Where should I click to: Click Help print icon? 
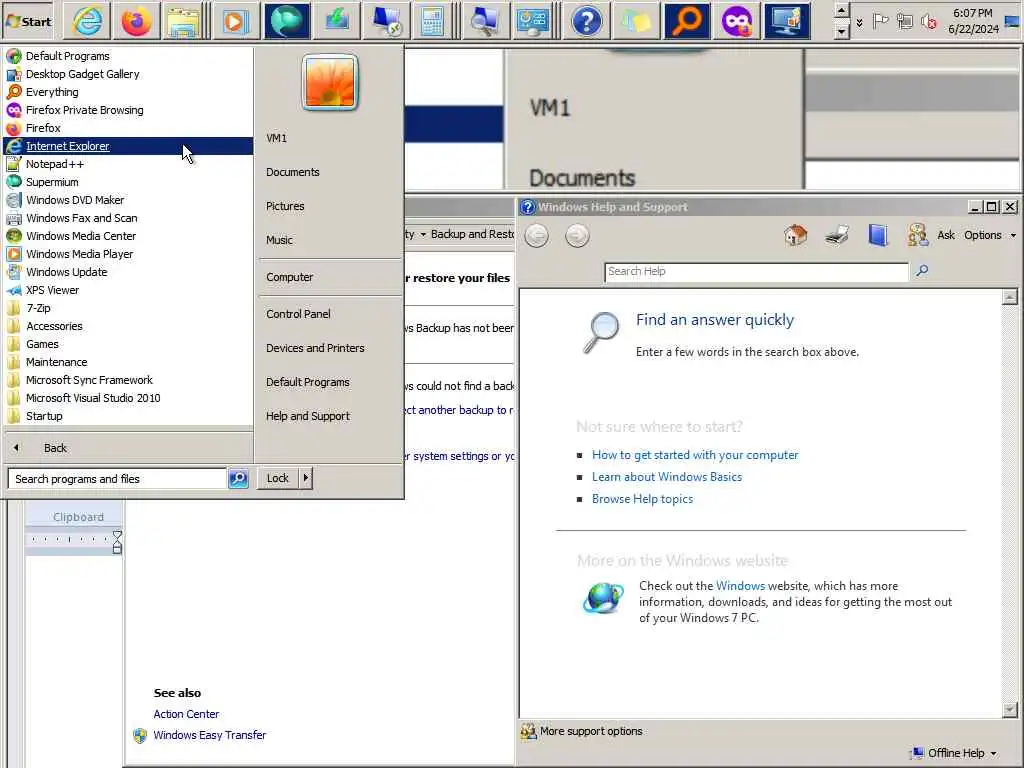(837, 235)
